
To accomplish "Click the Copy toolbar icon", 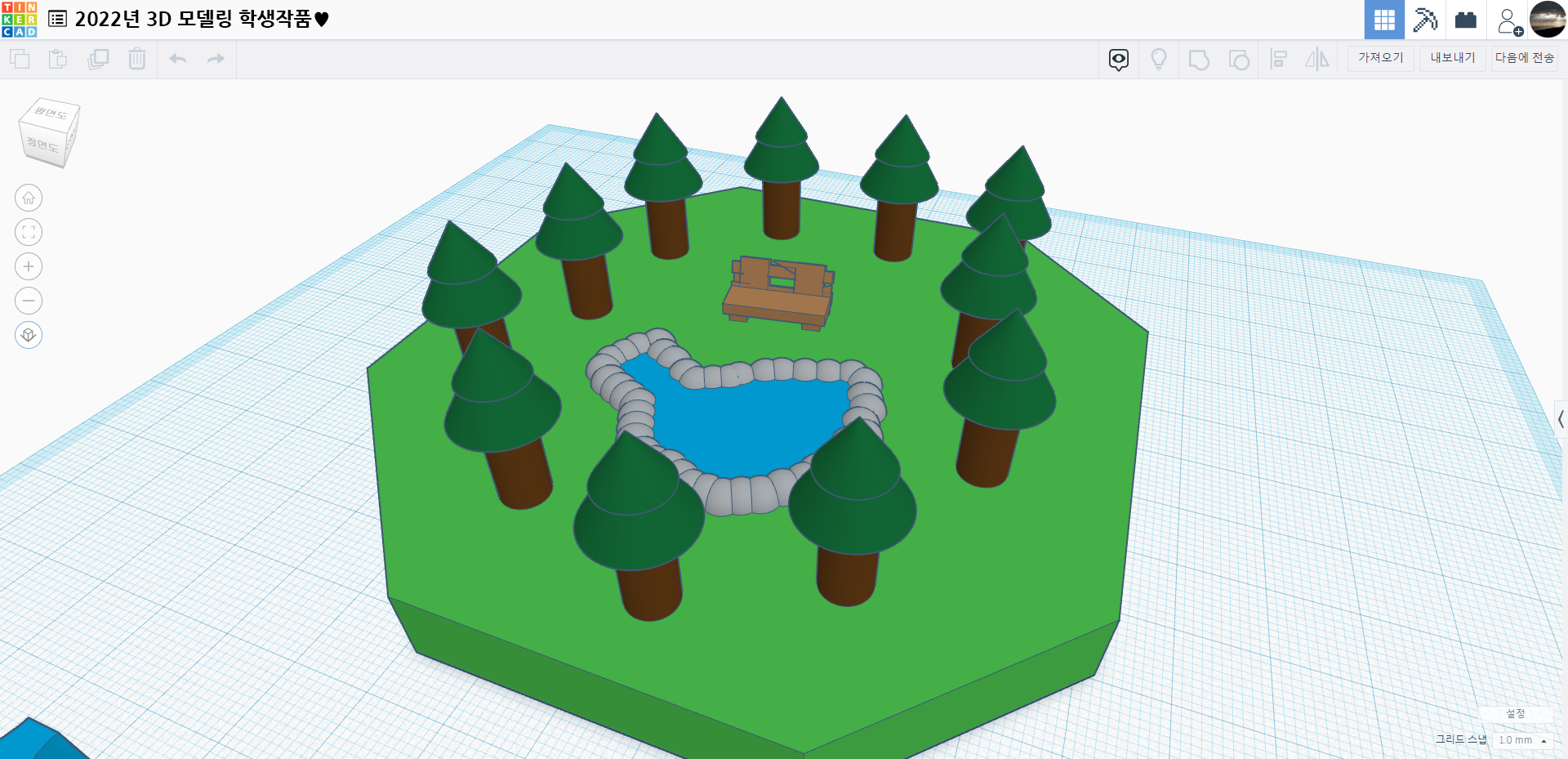I will [x=20, y=59].
